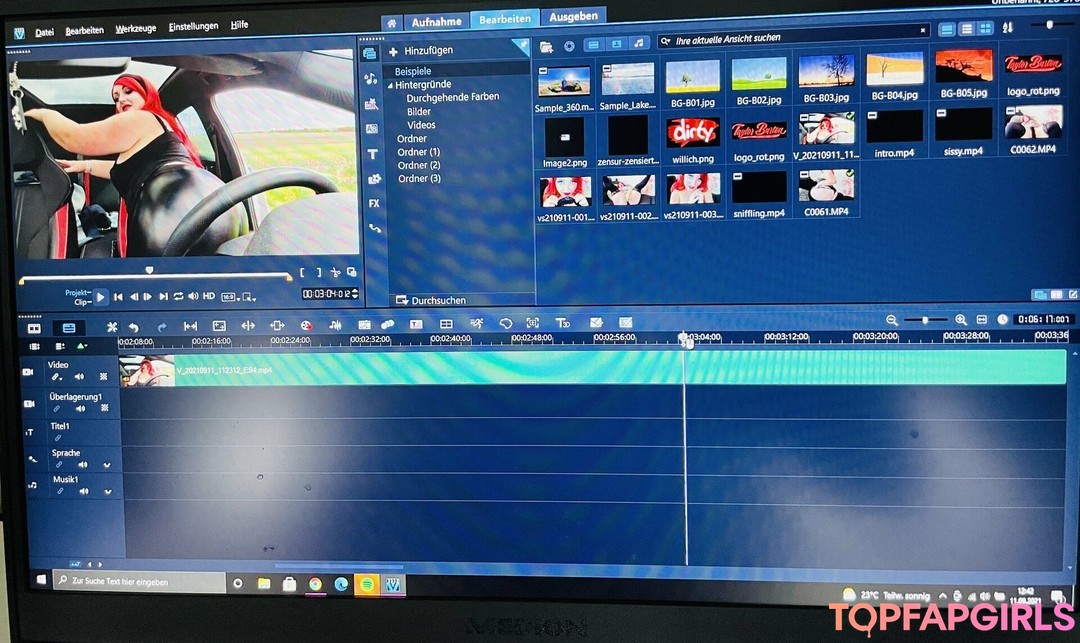
Task: Expand the Musik1 track chevron
Action: (106, 491)
